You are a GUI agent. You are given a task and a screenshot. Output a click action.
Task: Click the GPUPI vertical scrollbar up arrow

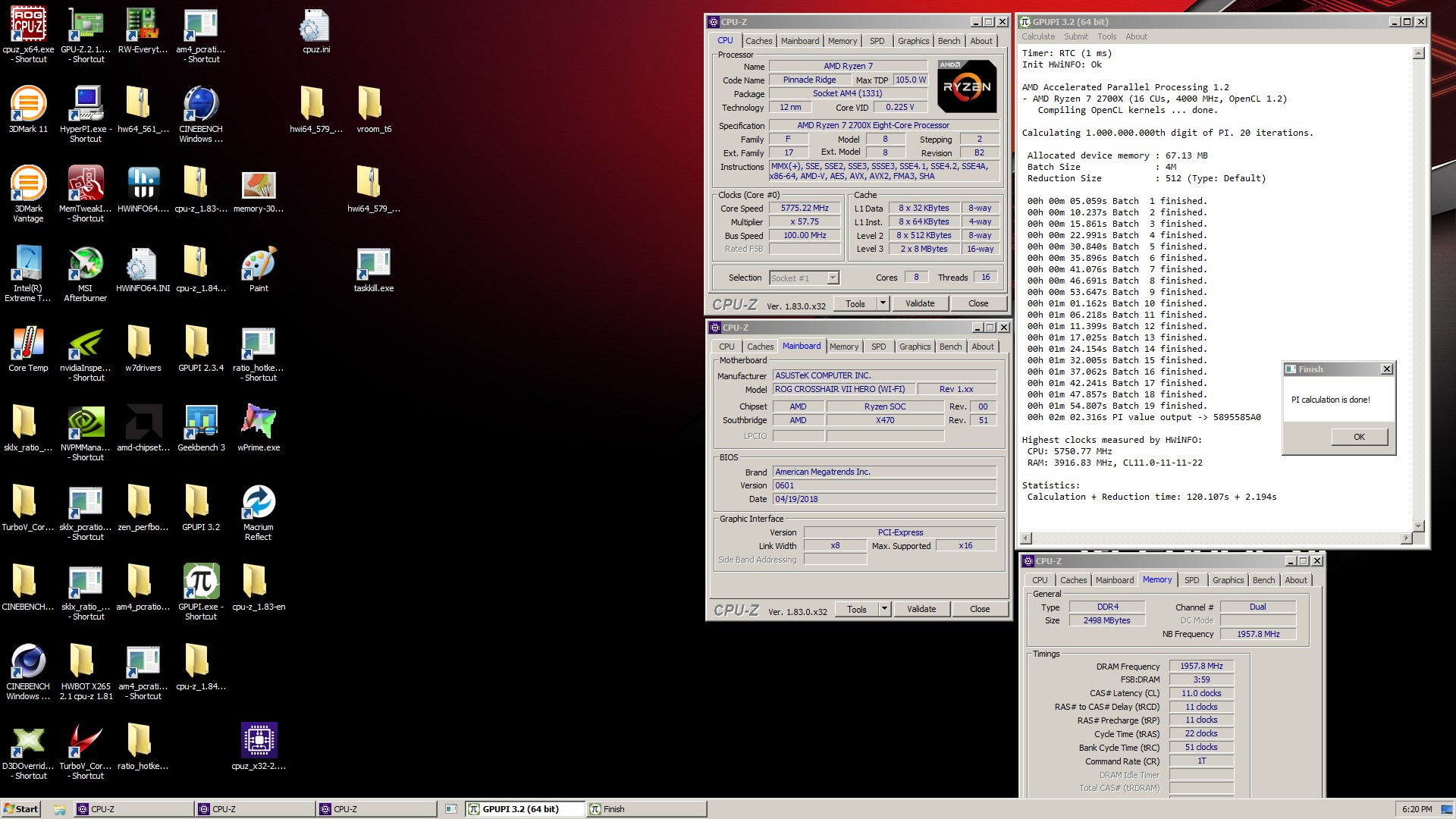point(1419,53)
